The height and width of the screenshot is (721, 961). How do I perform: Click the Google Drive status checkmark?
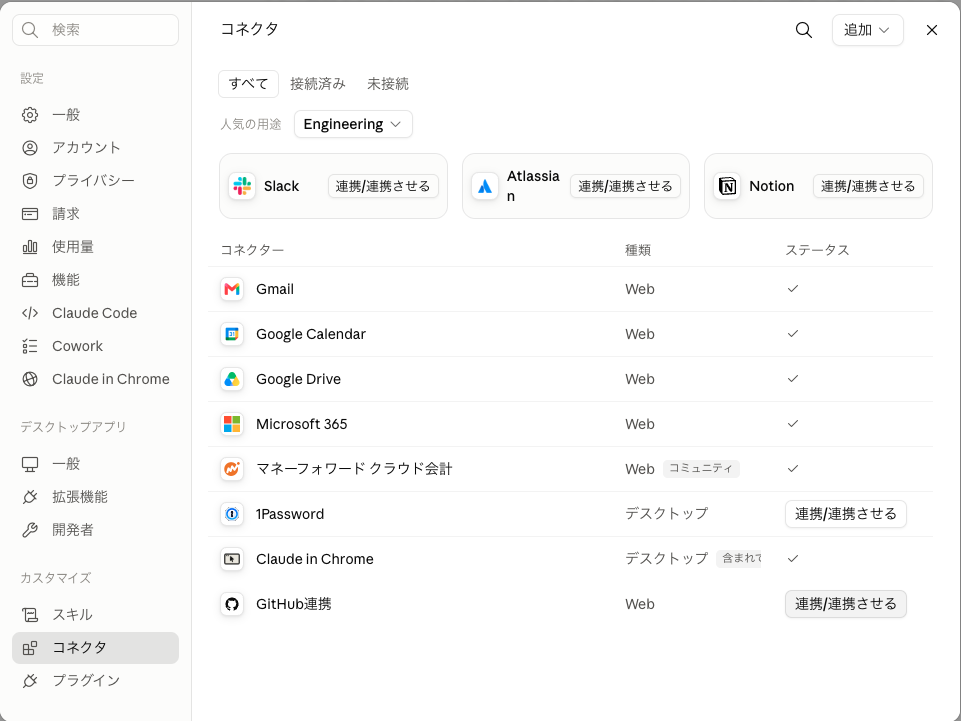(792, 379)
